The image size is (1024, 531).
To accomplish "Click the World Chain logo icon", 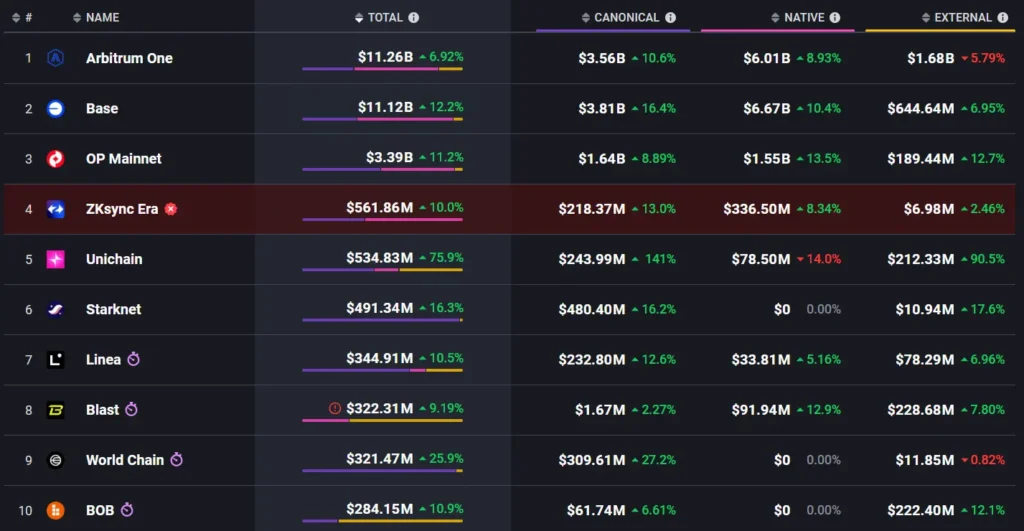I will pyautogui.click(x=56, y=460).
